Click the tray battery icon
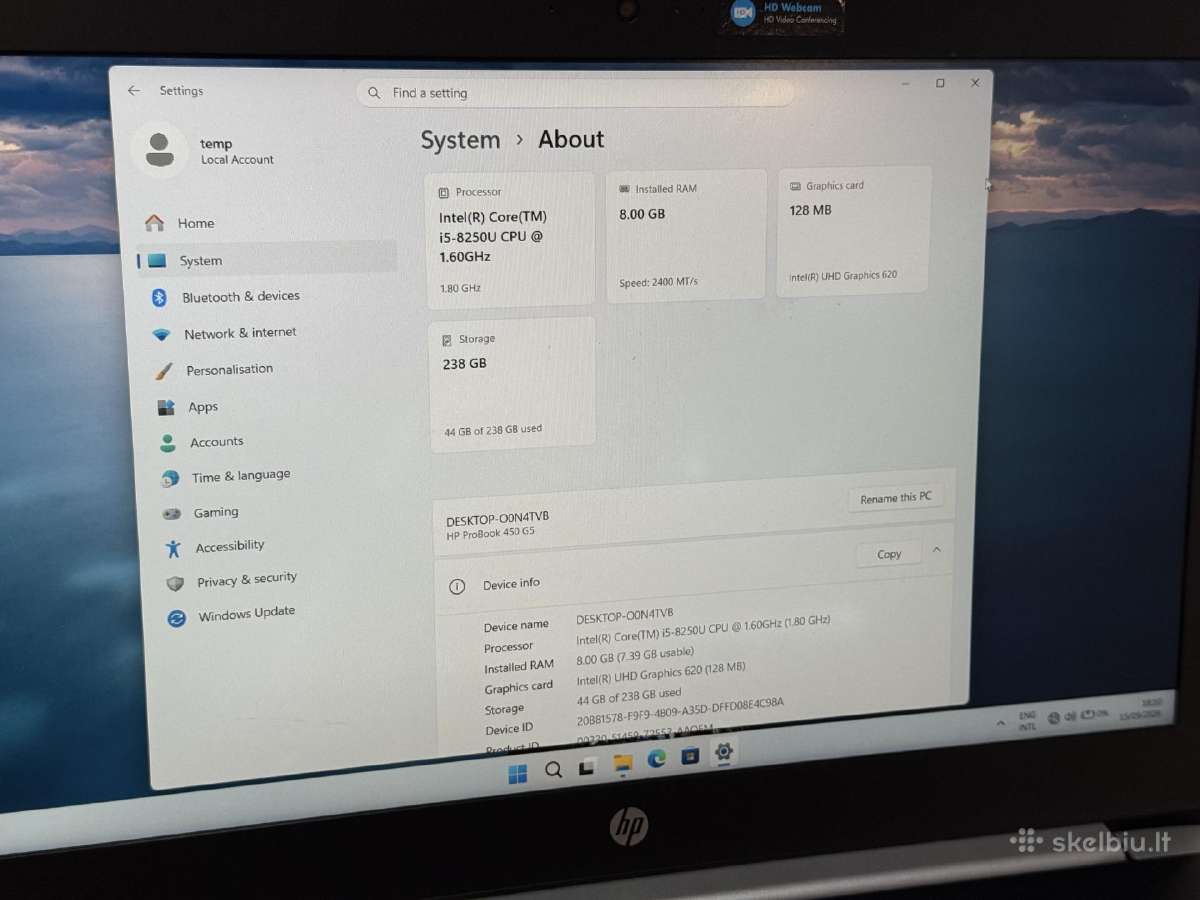 click(1088, 714)
